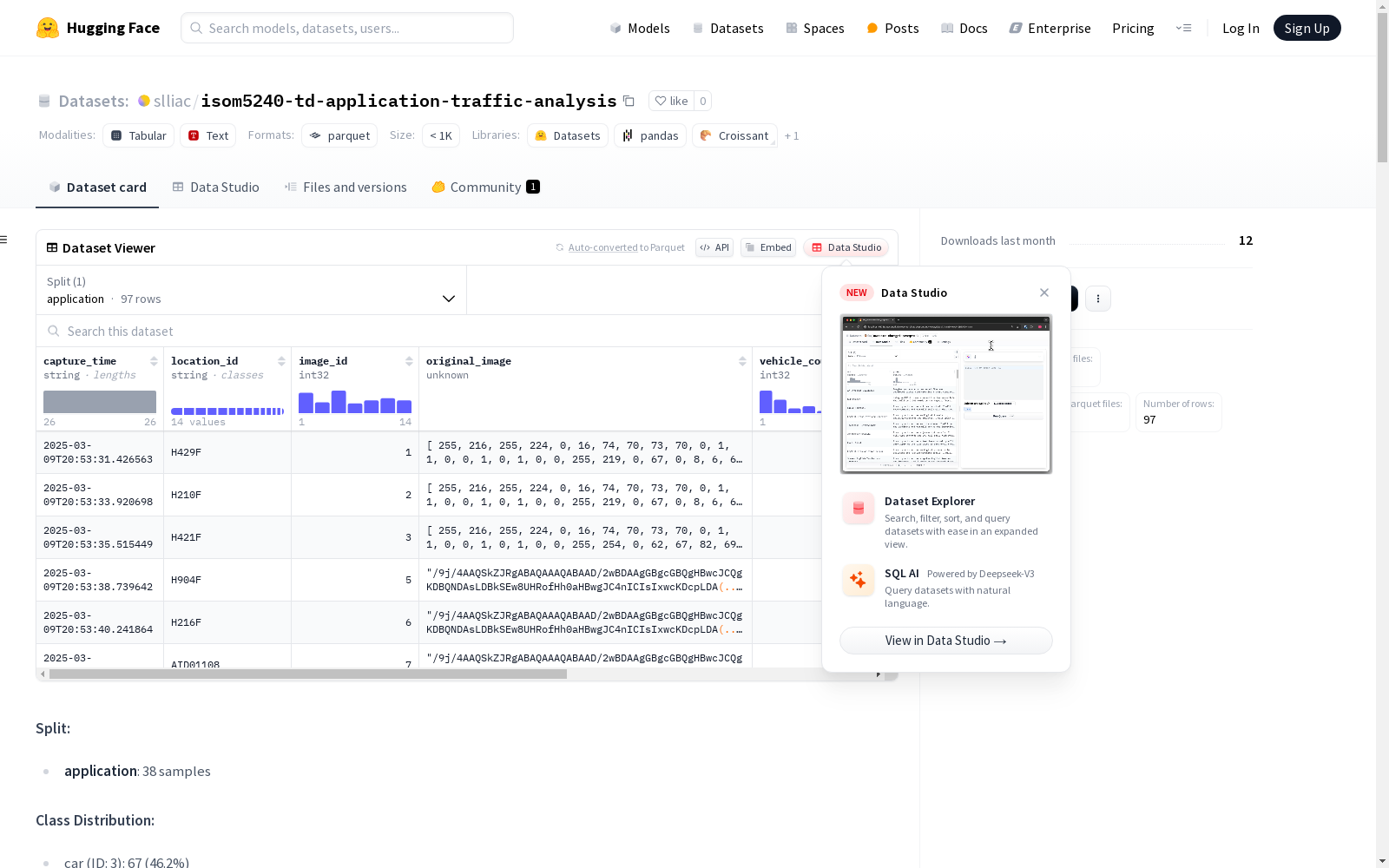1389x868 pixels.
Task: Sort by image_id column arrows
Action: point(409,361)
